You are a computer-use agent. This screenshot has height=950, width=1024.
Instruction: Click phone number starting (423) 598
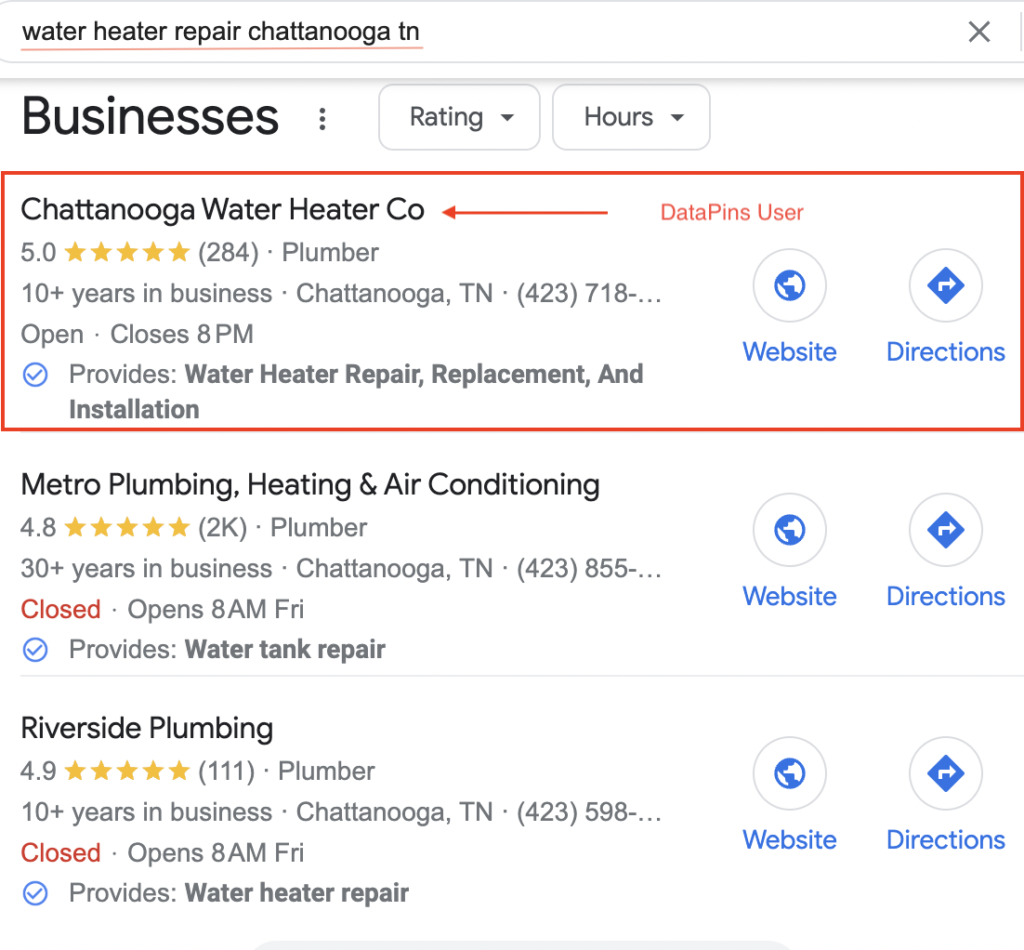[589, 812]
